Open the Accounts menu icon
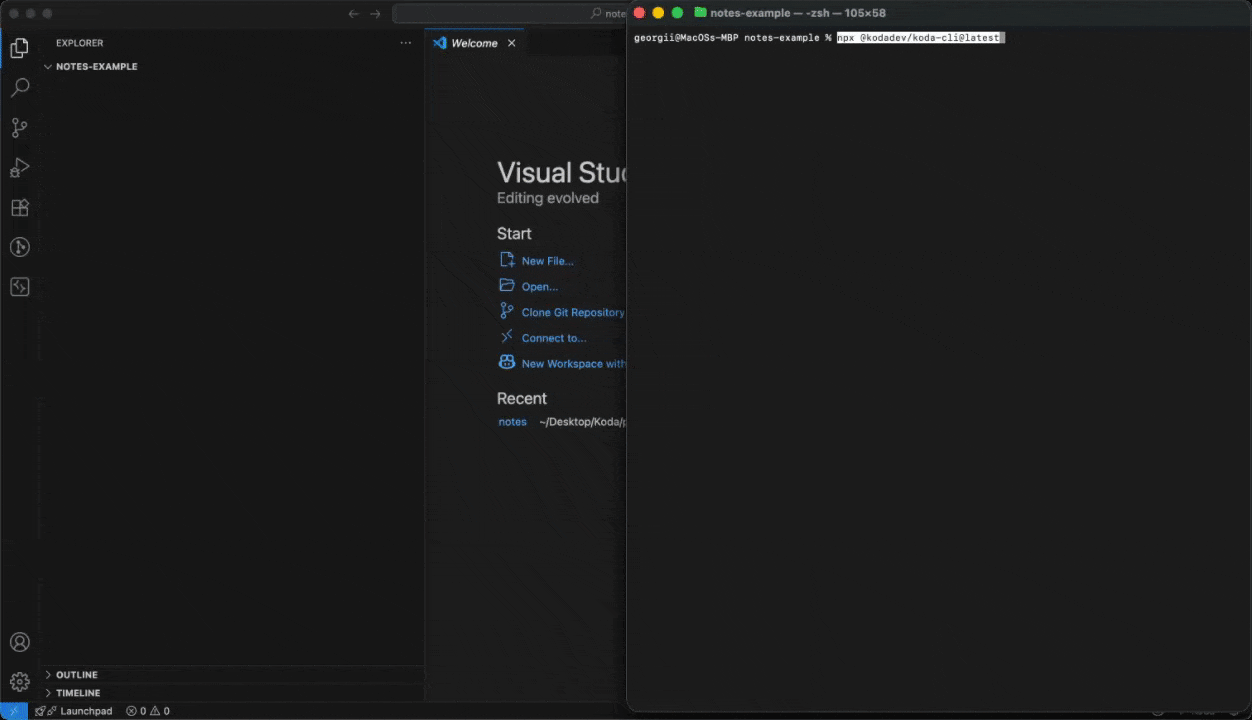This screenshot has height=720, width=1252. click(20, 642)
